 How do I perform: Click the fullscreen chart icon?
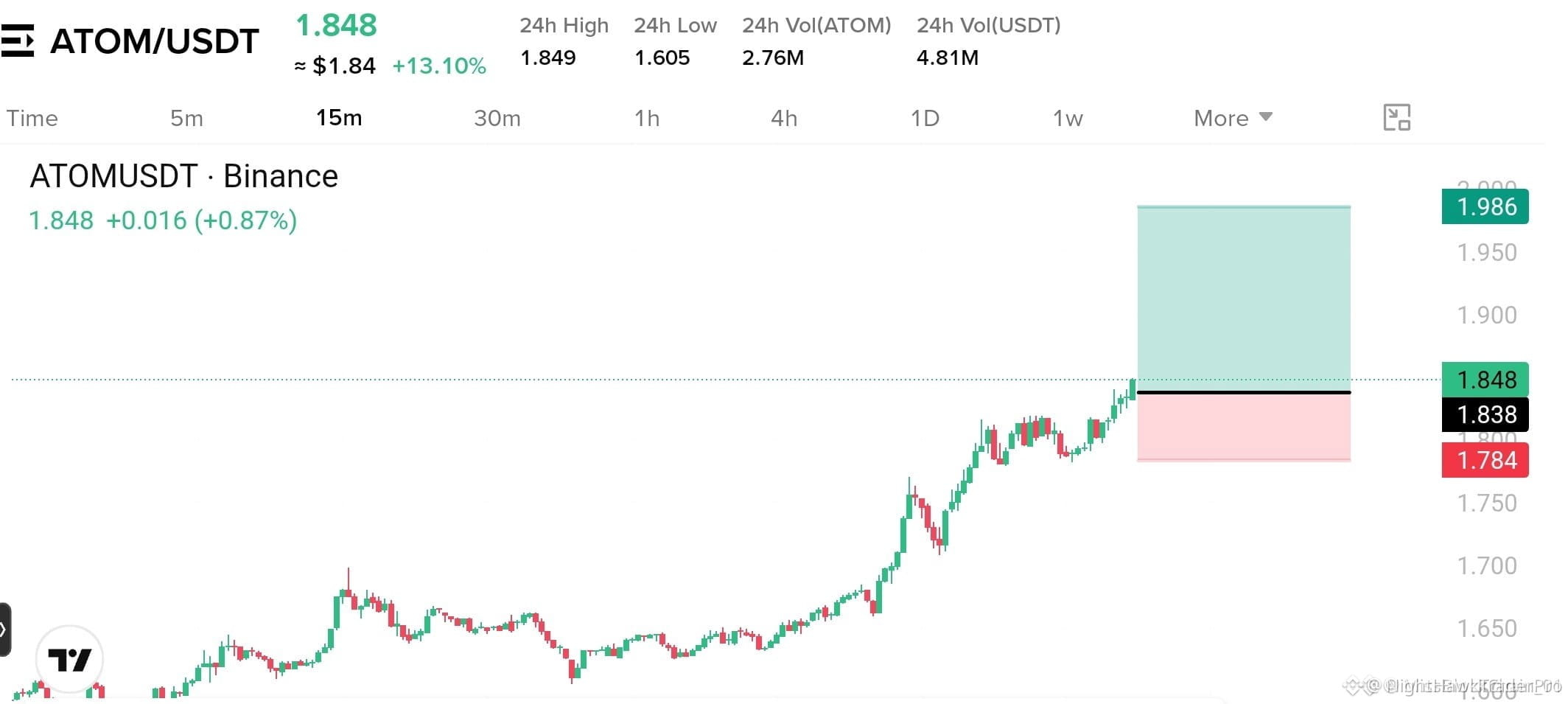coord(1396,117)
